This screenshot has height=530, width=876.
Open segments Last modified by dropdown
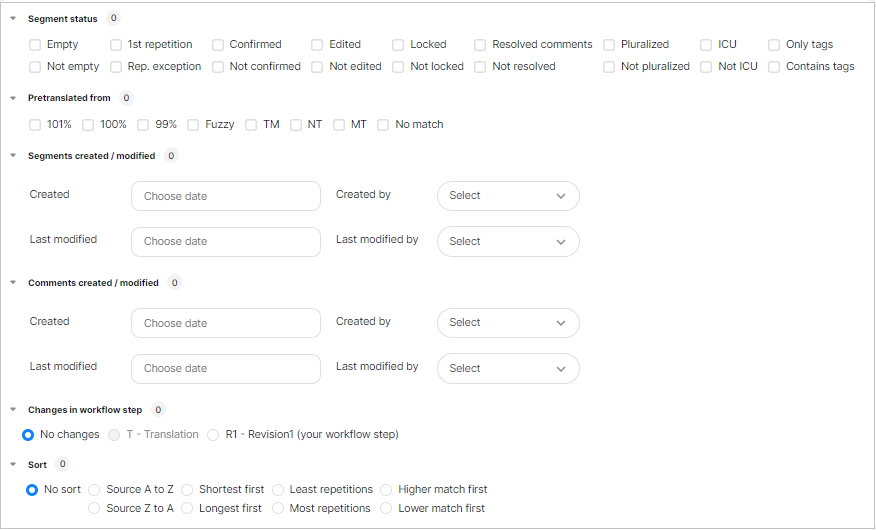[x=508, y=241]
